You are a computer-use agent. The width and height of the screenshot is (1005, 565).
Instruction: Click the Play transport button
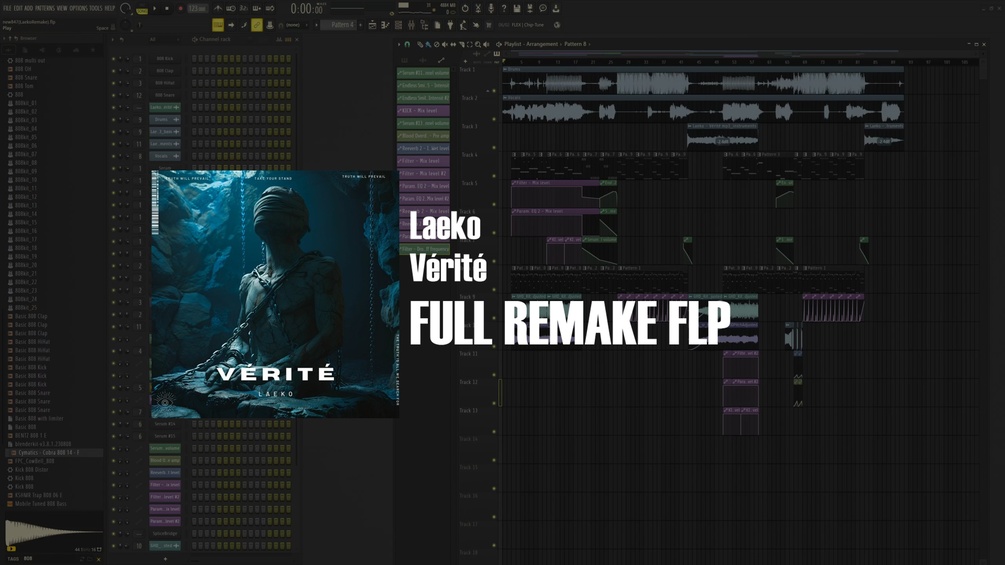coord(154,9)
